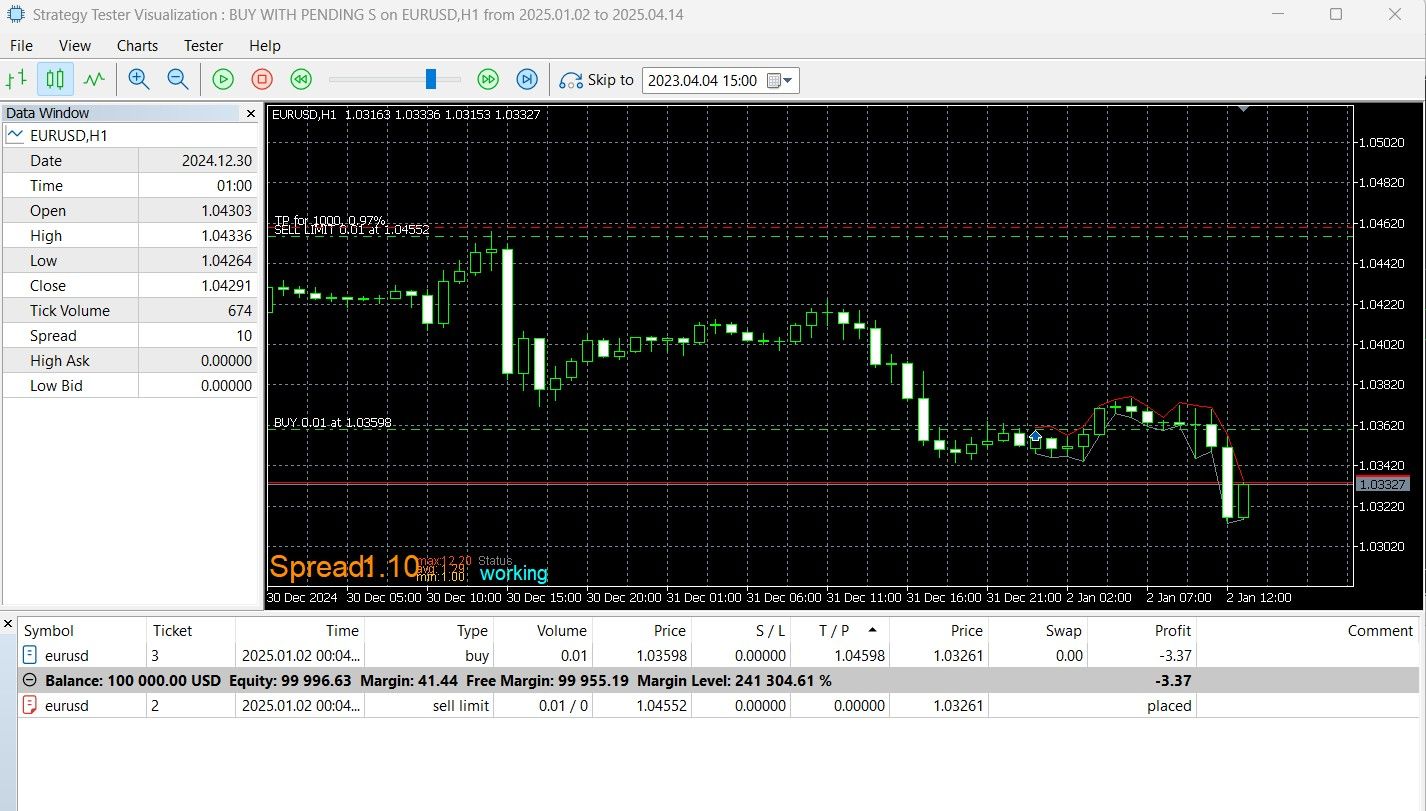Click the Skip to button
The height and width of the screenshot is (811, 1426).
[x=597, y=80]
